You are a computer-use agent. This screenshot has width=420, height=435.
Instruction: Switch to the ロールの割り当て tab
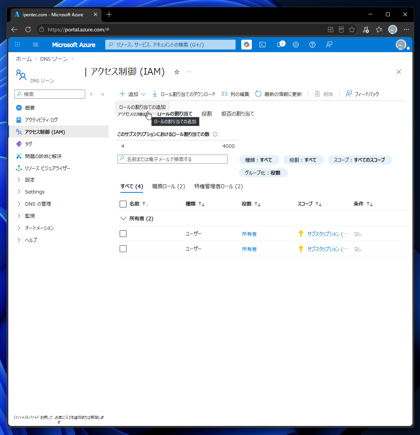coord(175,114)
